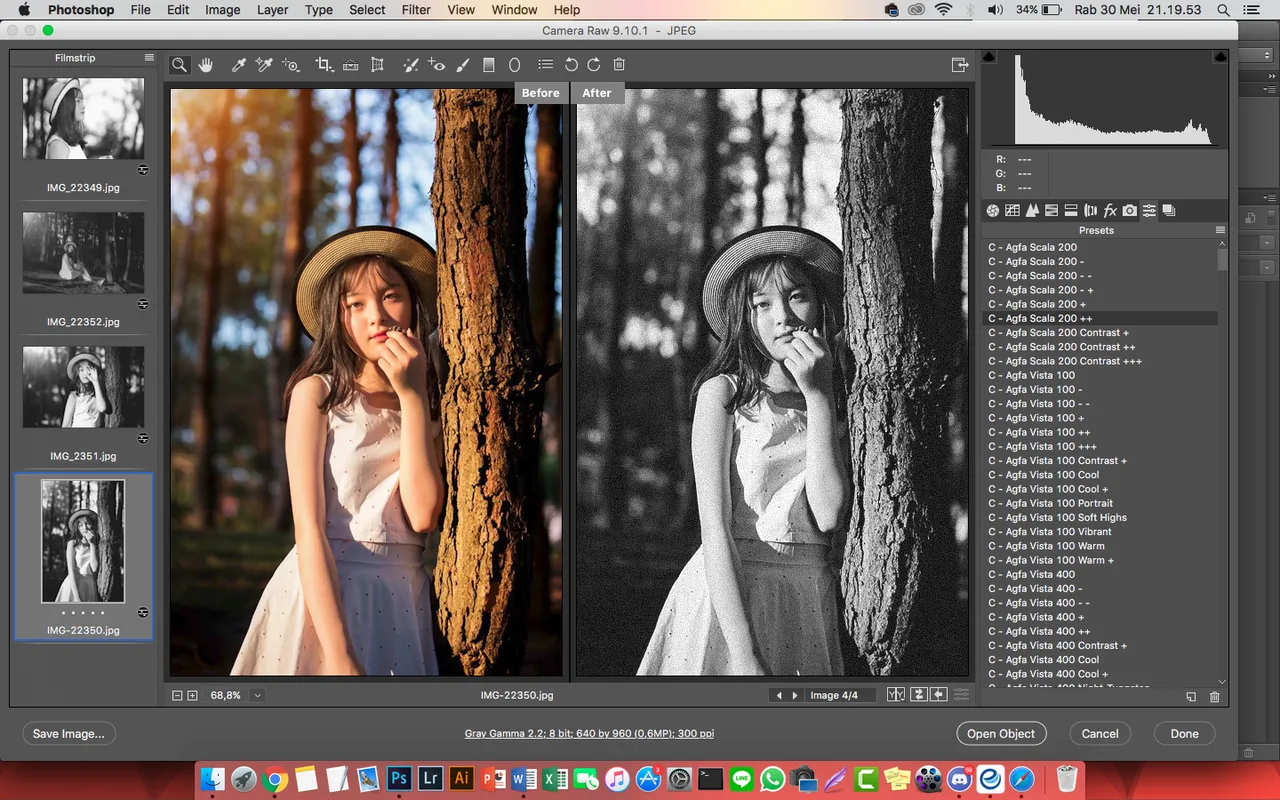Zoom in with the plus button
1280x800 pixels.
pyautogui.click(x=193, y=695)
